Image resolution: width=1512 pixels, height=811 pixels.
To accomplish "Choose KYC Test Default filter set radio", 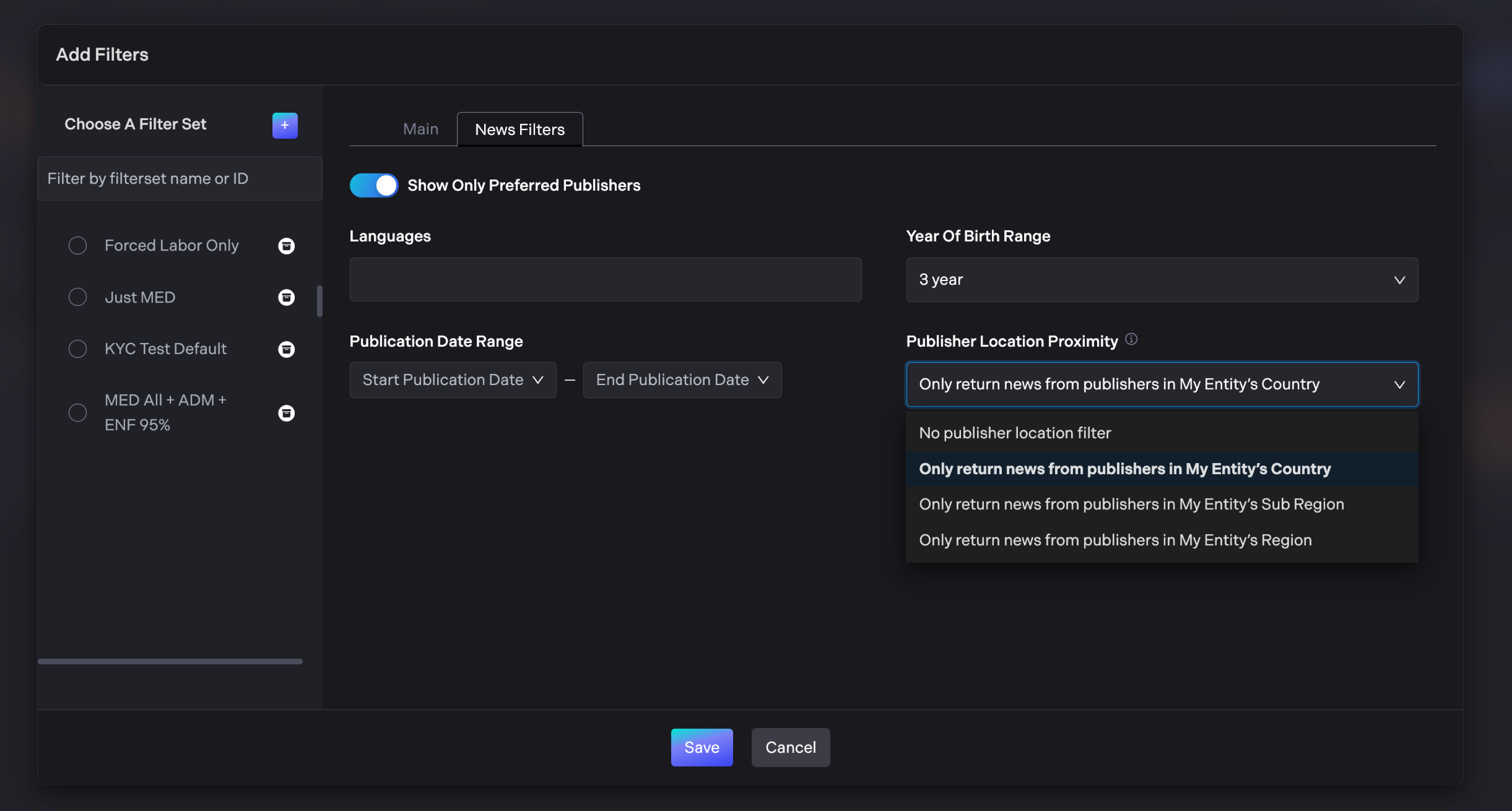I will pyautogui.click(x=78, y=349).
